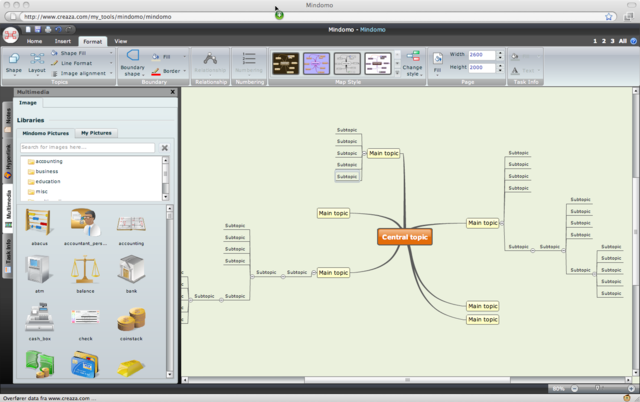Click the Save floppy disk icon
This screenshot has height=402, width=640.
pos(38,29)
